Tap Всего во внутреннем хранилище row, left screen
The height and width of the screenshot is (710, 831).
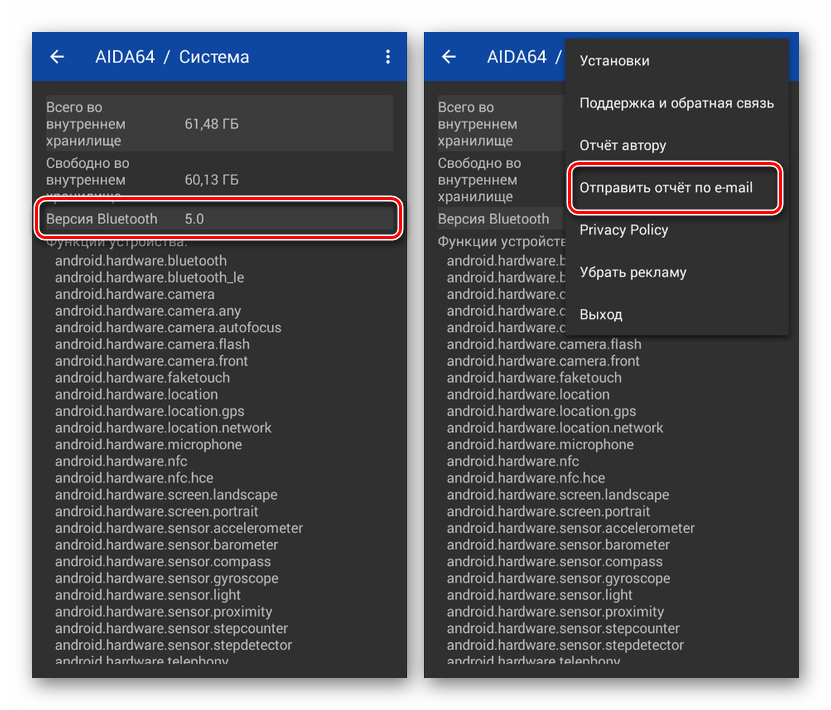pos(219,124)
